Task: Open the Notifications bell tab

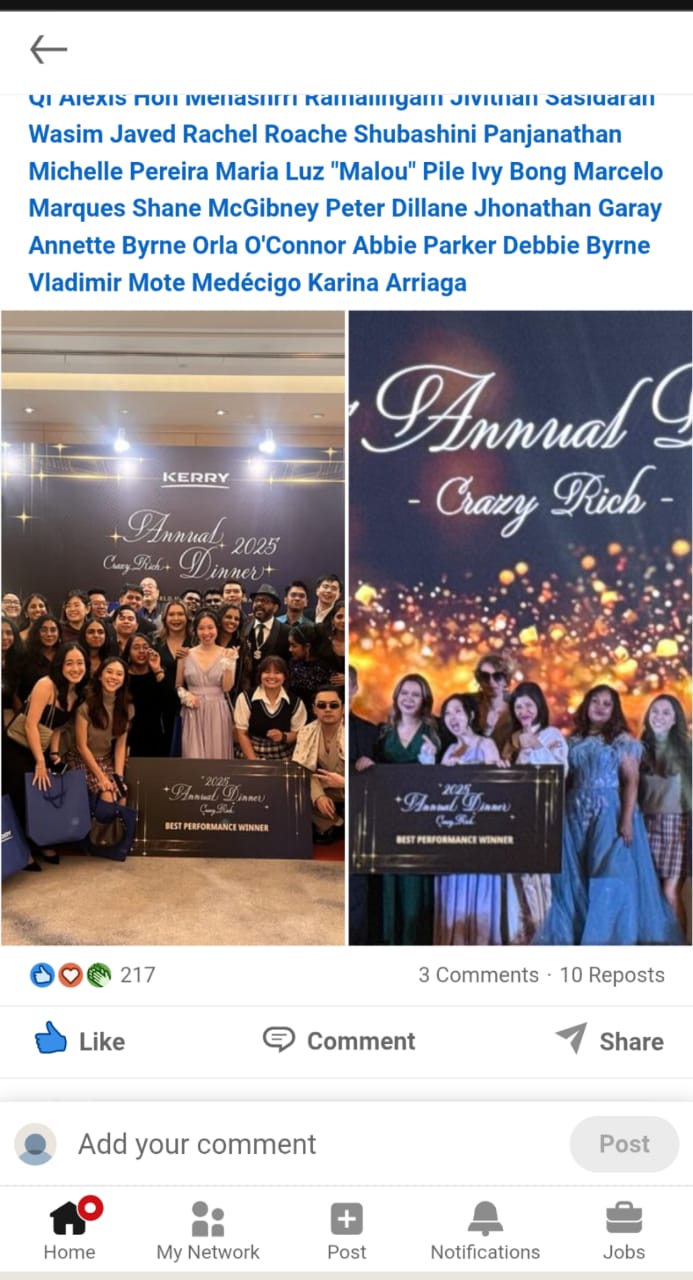Action: point(485,1230)
